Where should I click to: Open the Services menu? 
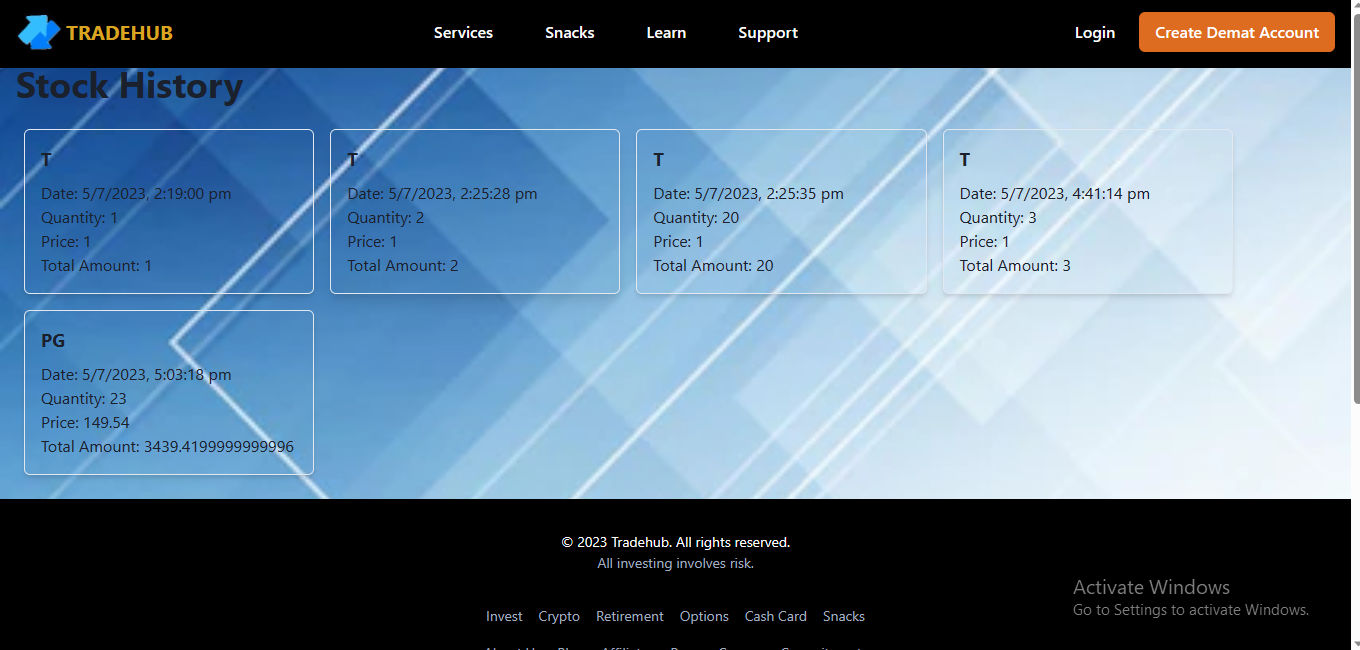(463, 33)
